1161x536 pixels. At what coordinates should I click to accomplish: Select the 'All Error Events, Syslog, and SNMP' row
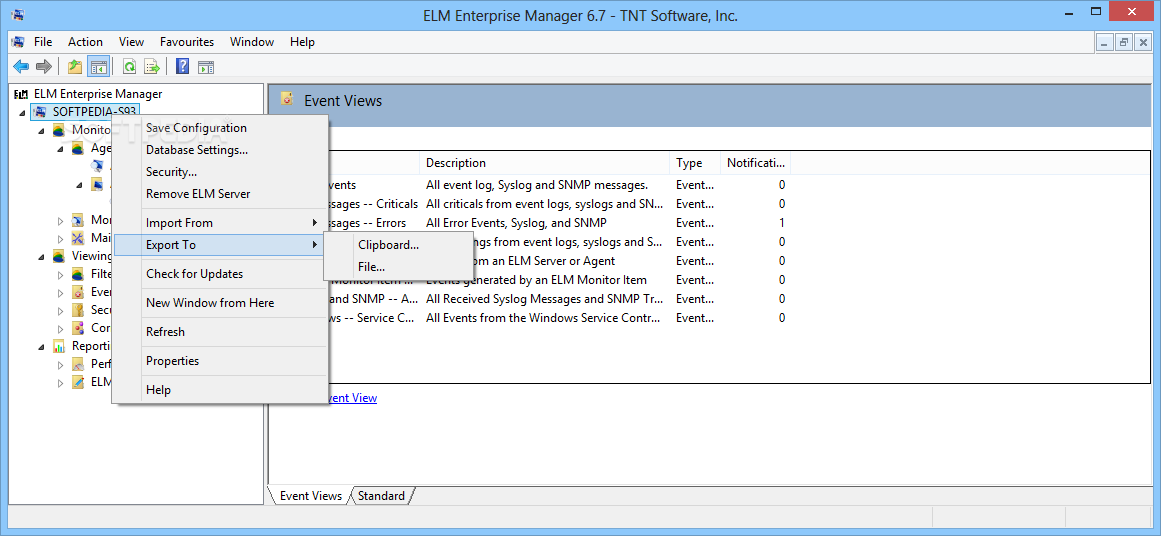point(516,223)
